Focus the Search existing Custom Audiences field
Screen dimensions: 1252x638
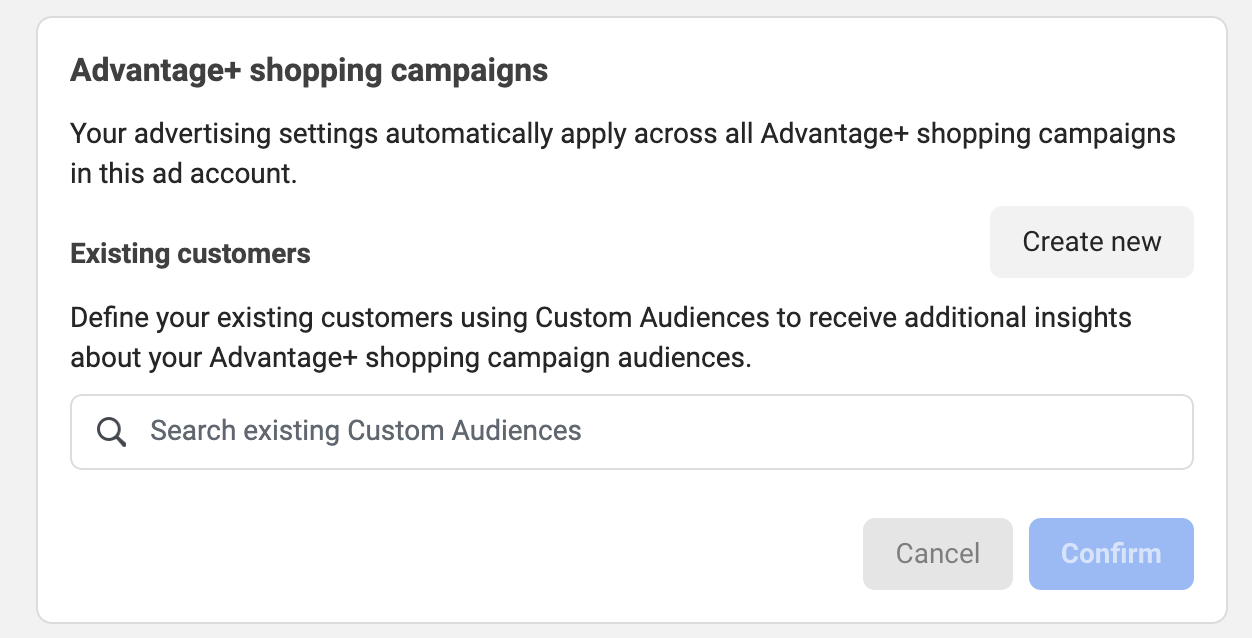(632, 432)
